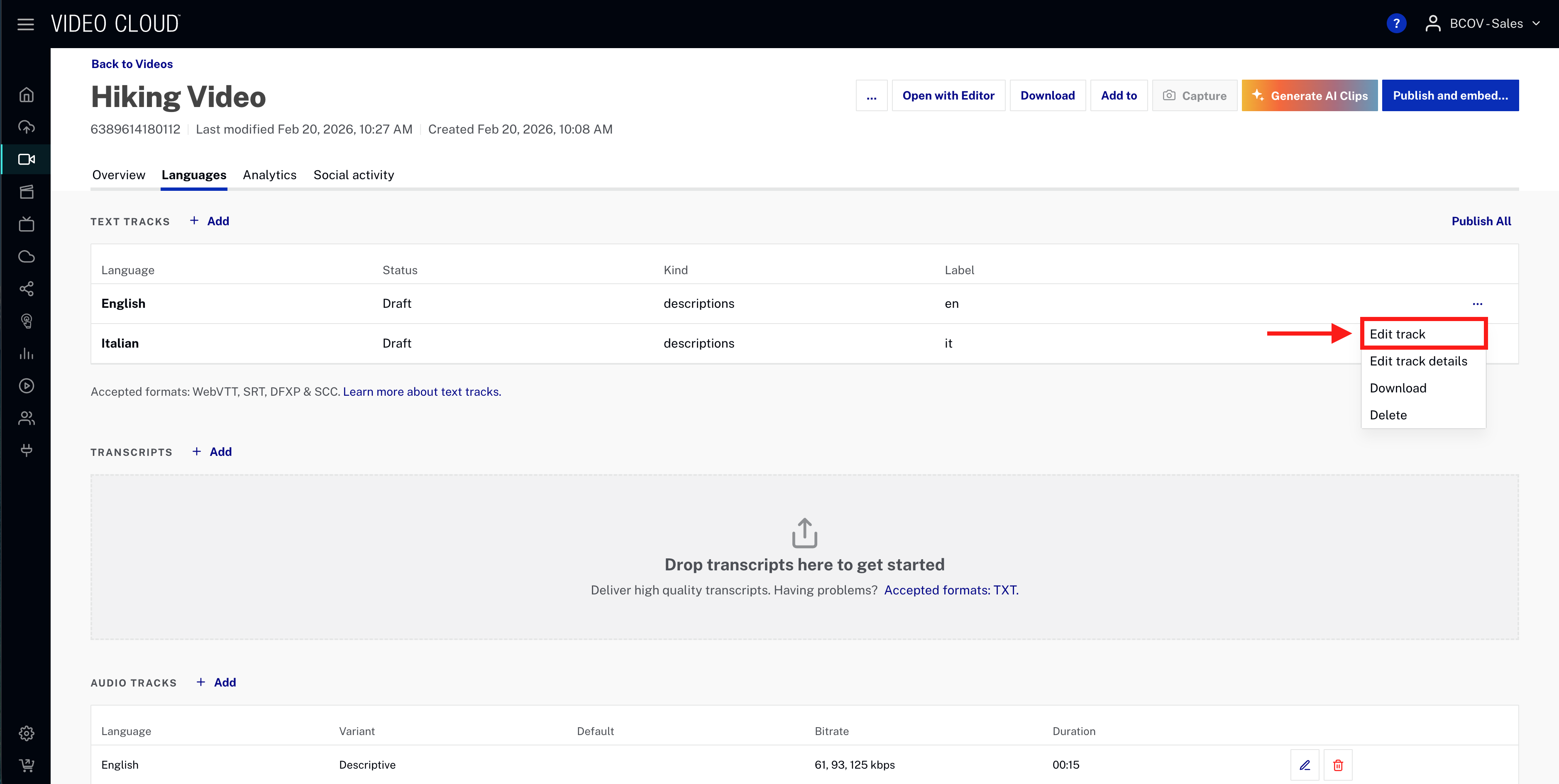Viewport: 1559px width, 784px height.
Task: Open the Players section from the sidebar
Action: point(27,385)
